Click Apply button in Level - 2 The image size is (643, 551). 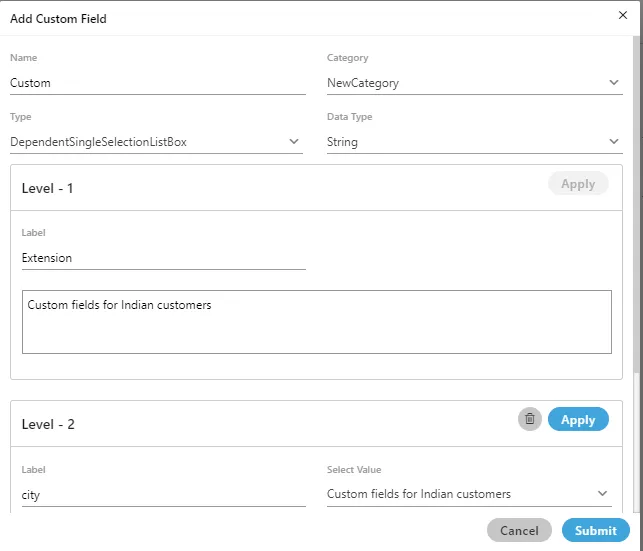click(x=578, y=419)
